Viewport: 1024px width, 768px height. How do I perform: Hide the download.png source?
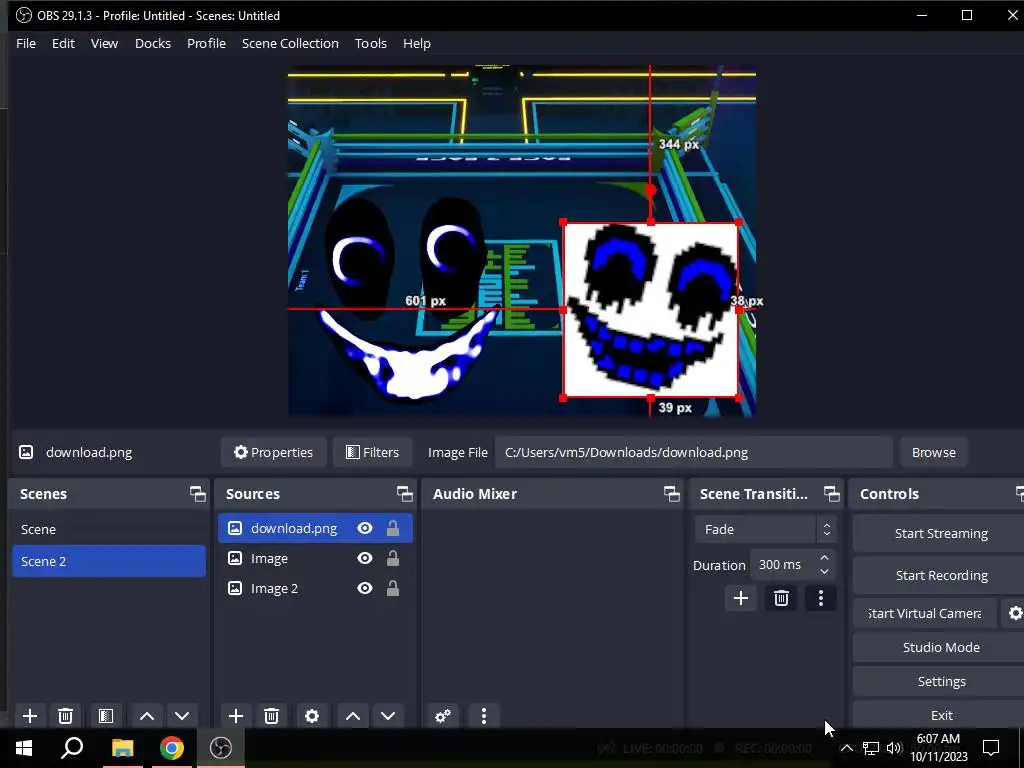pyautogui.click(x=365, y=528)
